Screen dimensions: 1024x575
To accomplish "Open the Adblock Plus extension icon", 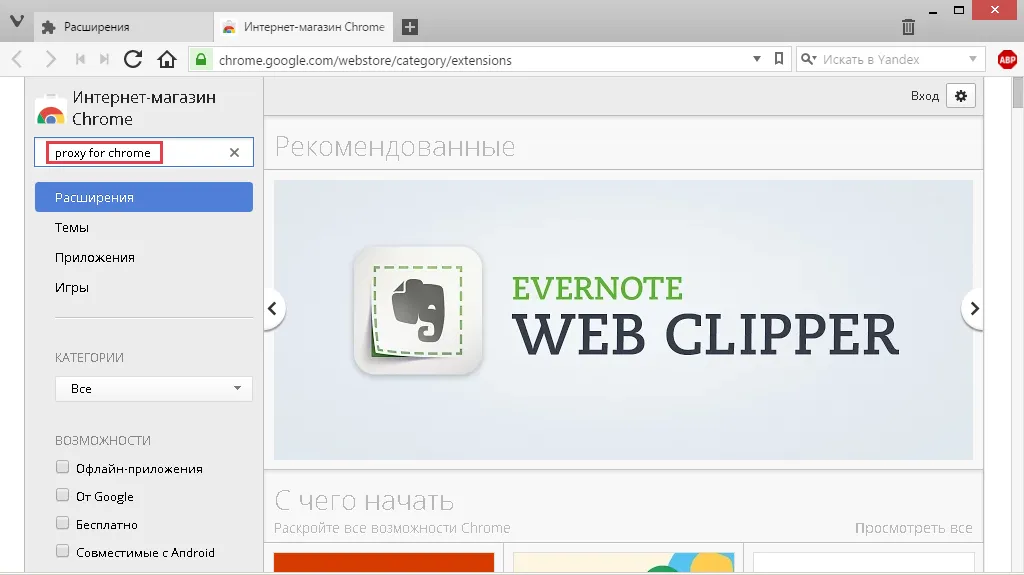I will pyautogui.click(x=1008, y=59).
